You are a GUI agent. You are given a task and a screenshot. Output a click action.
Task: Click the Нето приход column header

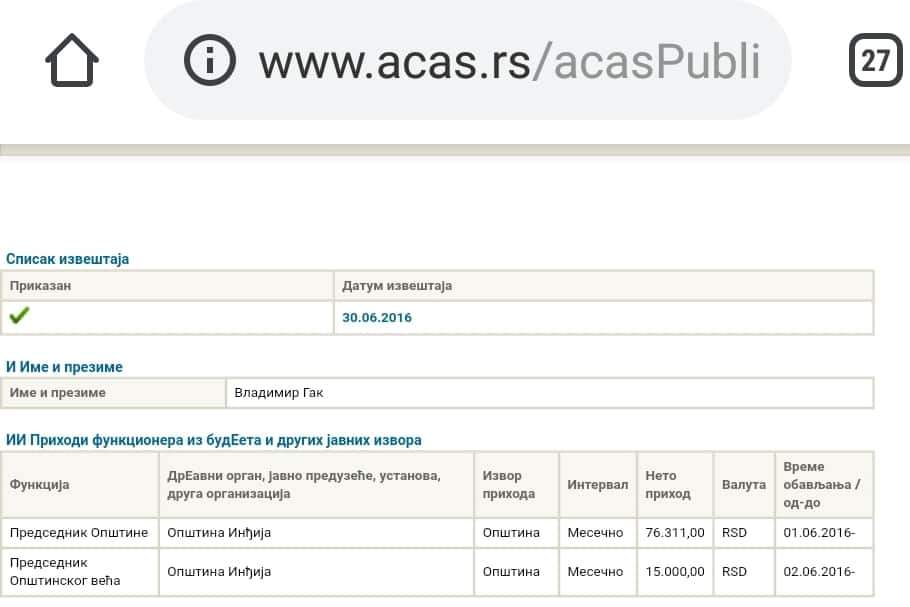point(675,485)
